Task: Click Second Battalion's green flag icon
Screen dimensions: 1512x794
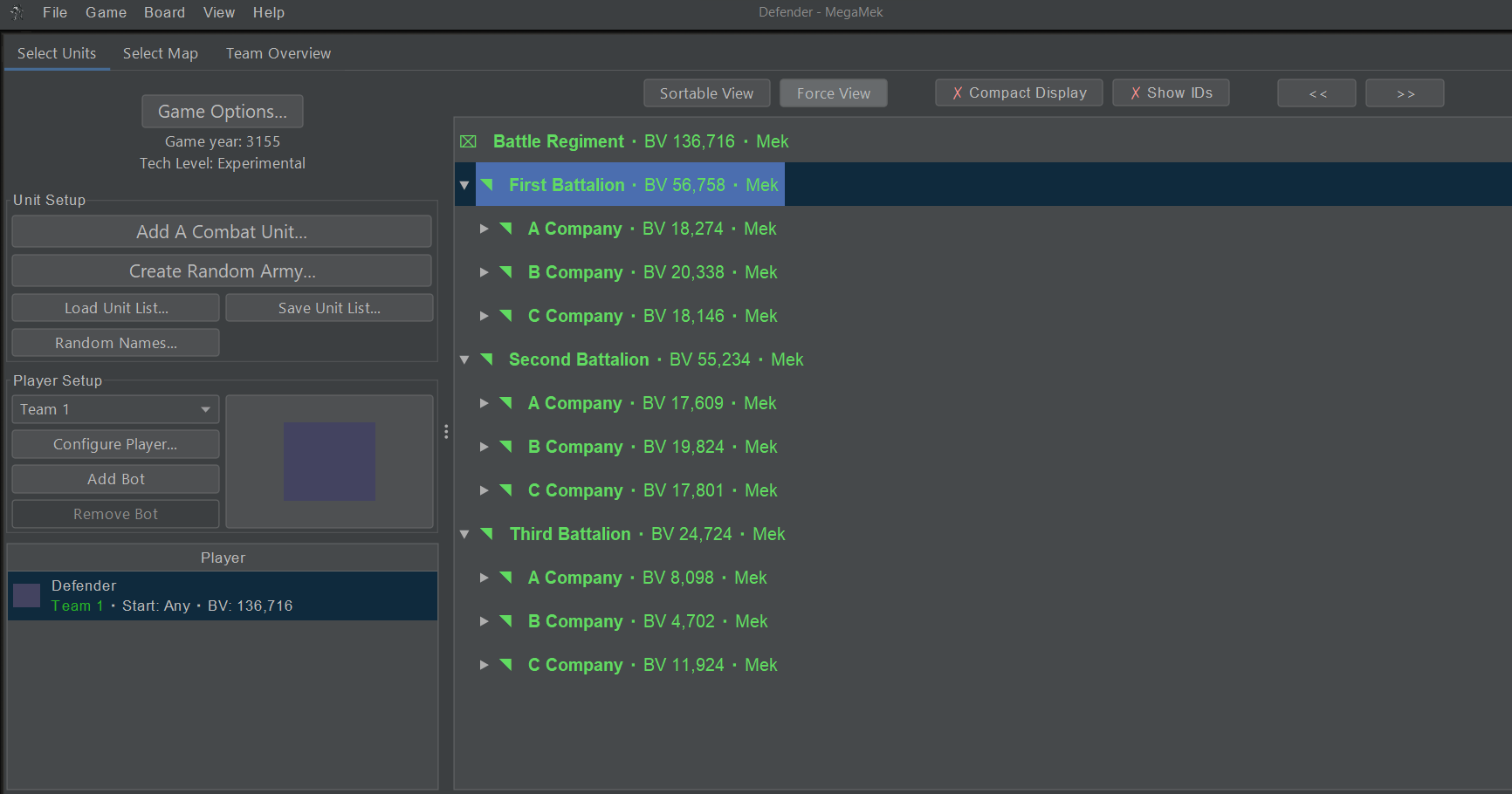Action: click(x=488, y=359)
